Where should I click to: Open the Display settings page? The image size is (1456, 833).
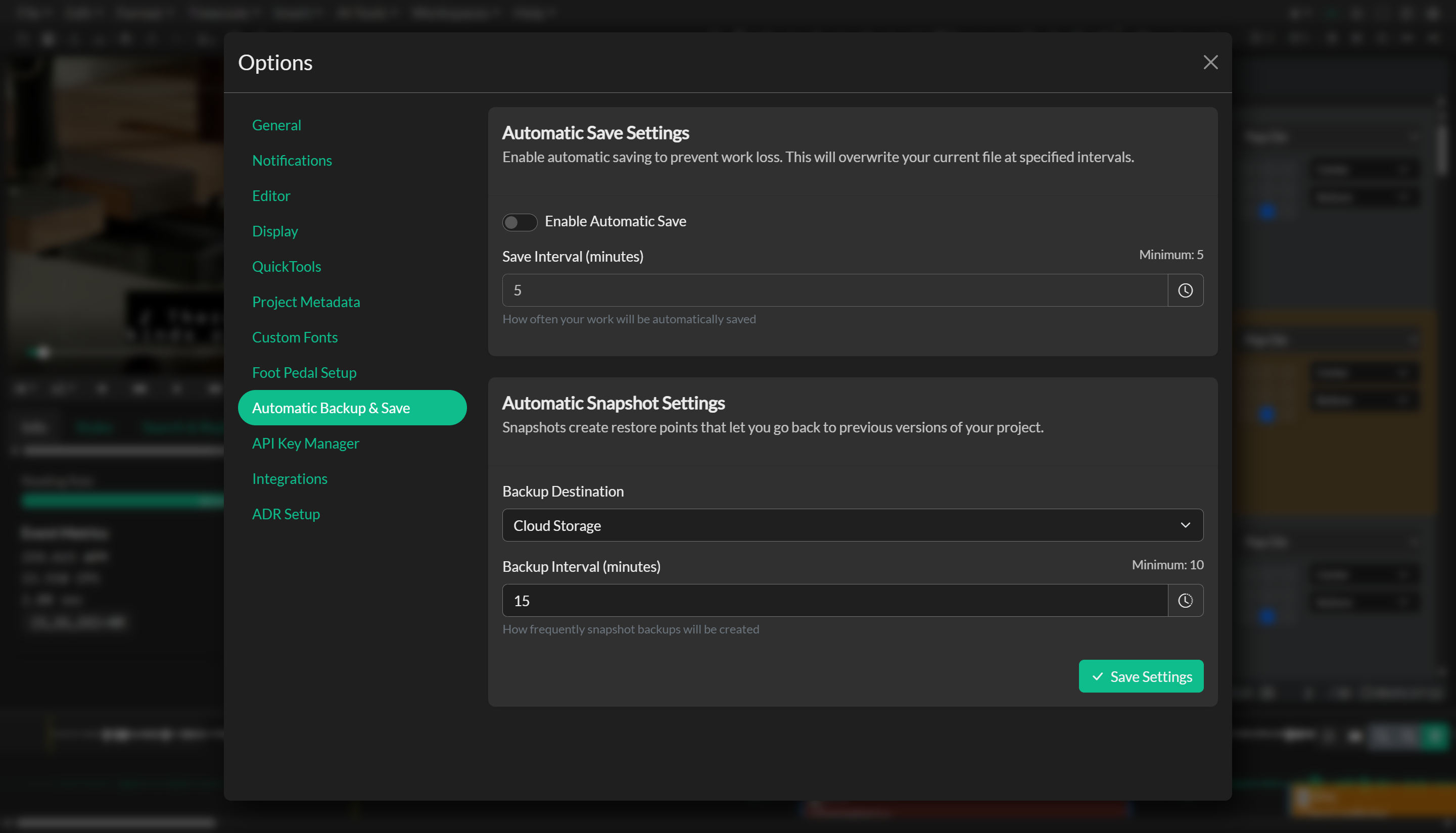tap(275, 230)
